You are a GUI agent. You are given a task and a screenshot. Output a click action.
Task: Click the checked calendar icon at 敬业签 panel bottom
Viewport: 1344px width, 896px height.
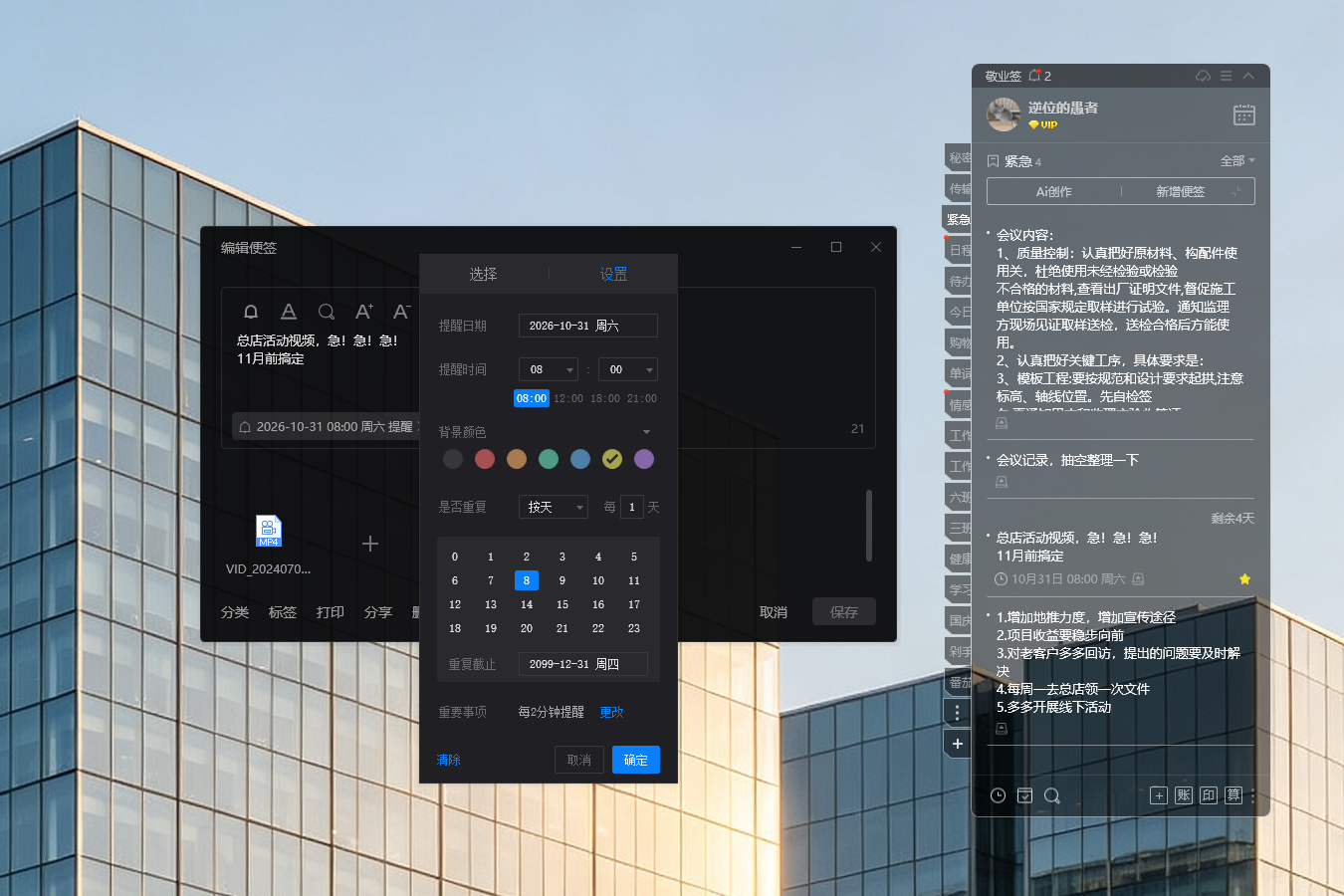point(1024,795)
